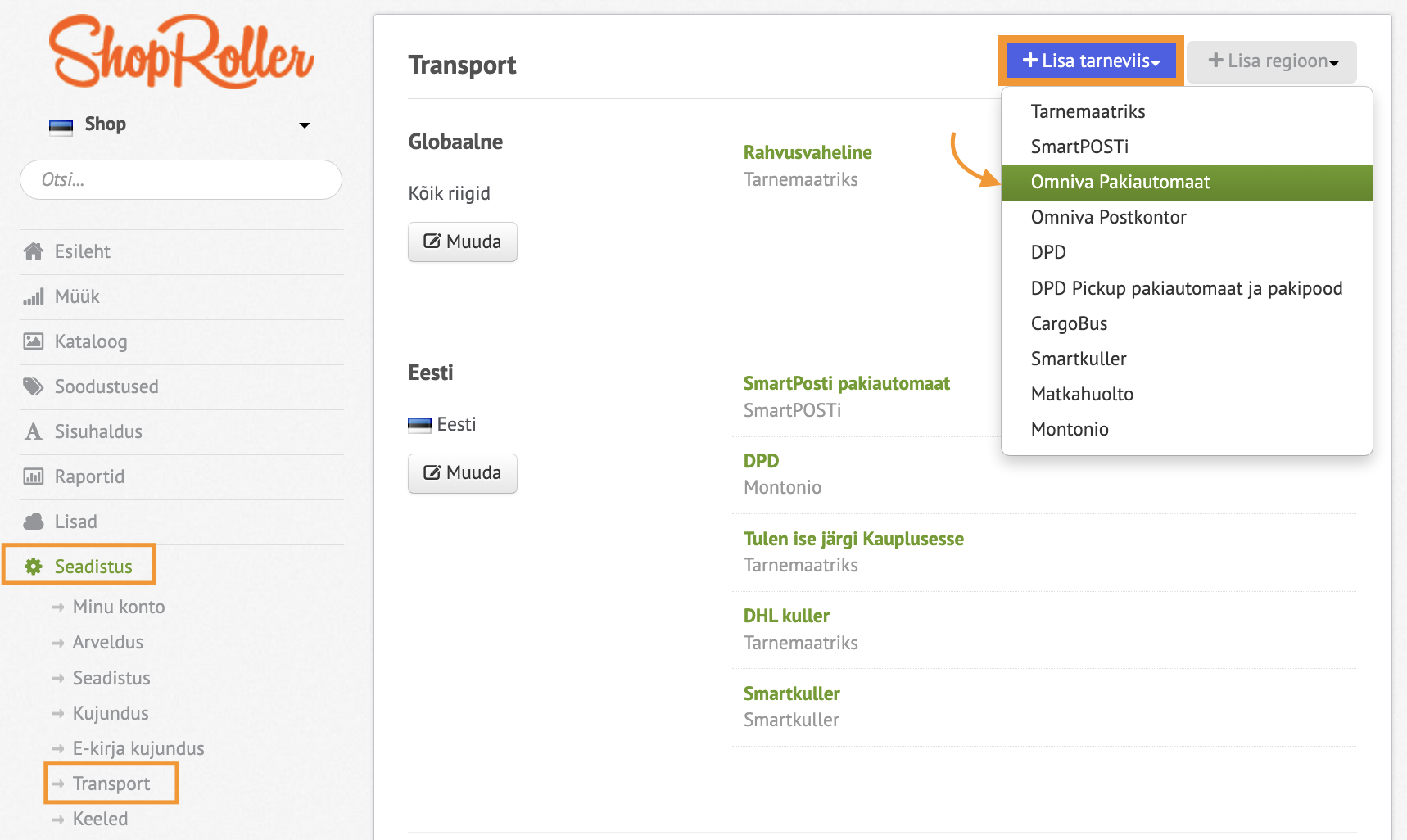Screen dimensions: 1407x840
Task: Click the Esileht home icon
Action: point(34,251)
